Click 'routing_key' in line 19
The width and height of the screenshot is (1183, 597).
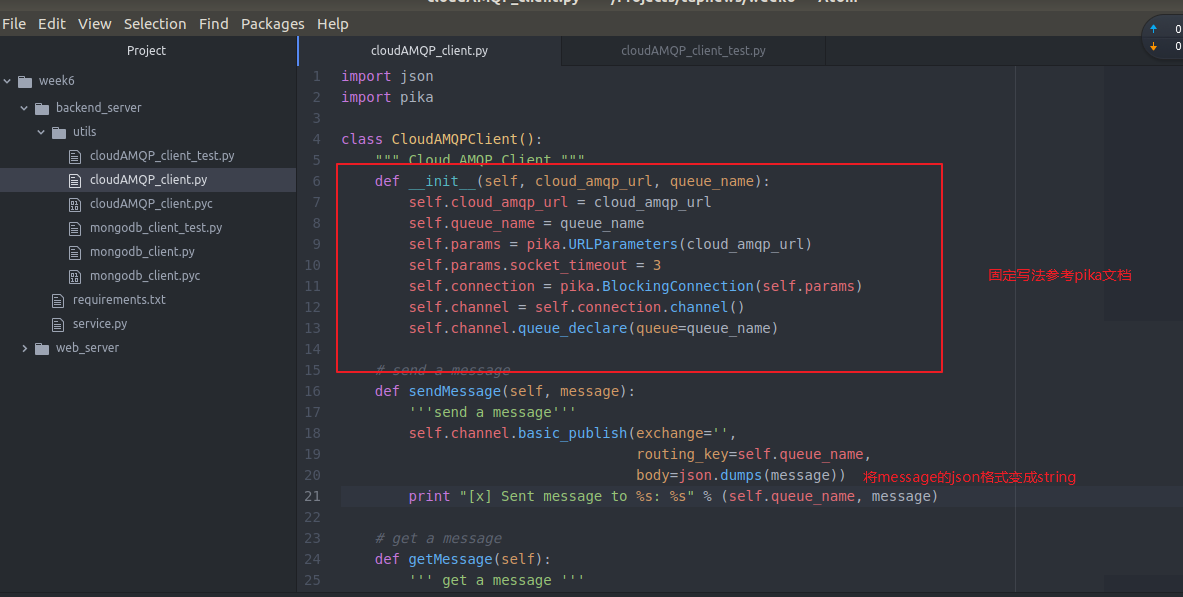[683, 454]
